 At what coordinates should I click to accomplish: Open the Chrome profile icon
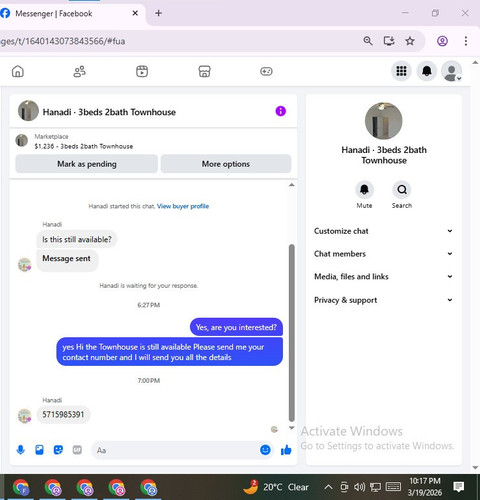442,41
